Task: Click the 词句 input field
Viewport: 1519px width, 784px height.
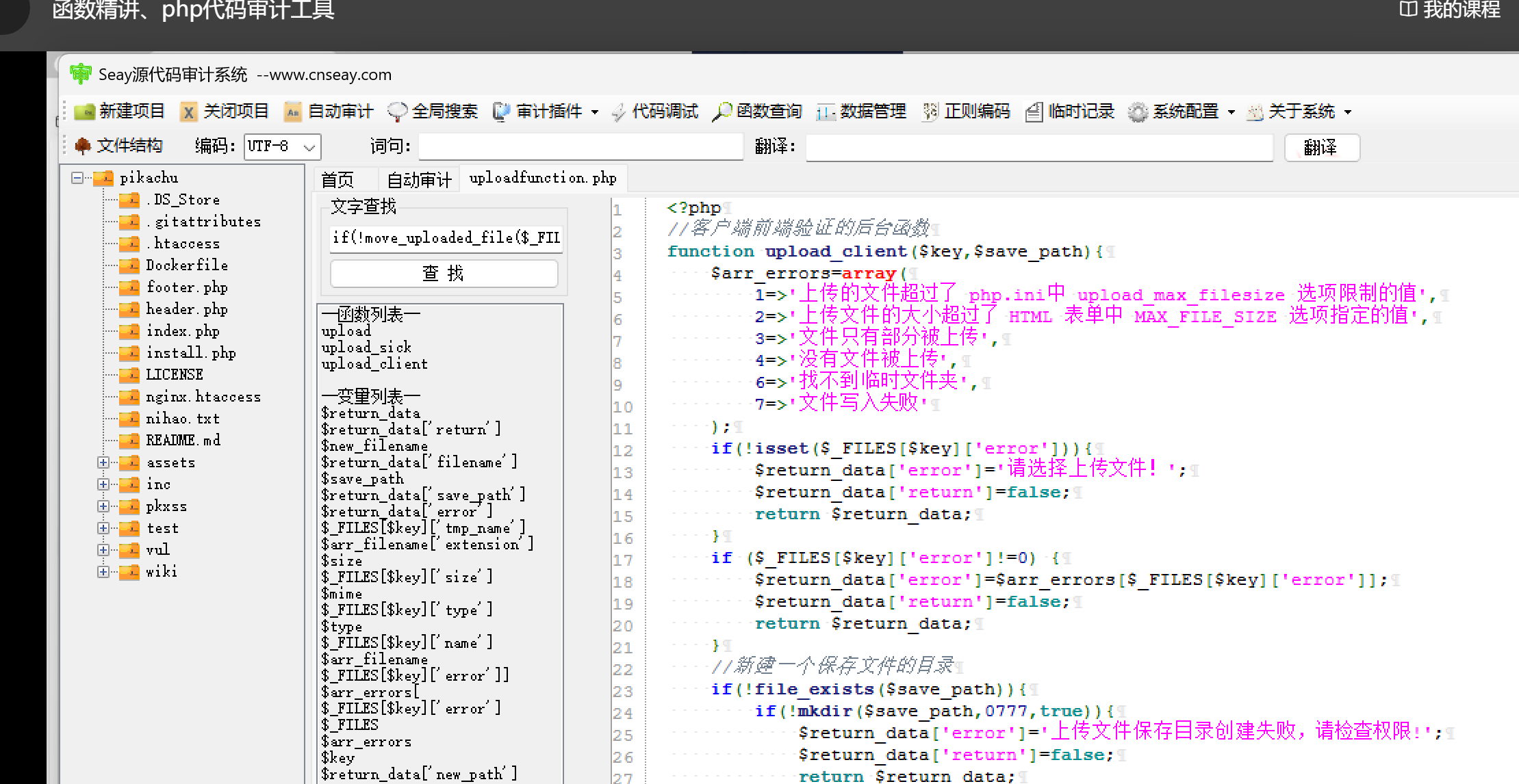Action: tap(580, 147)
